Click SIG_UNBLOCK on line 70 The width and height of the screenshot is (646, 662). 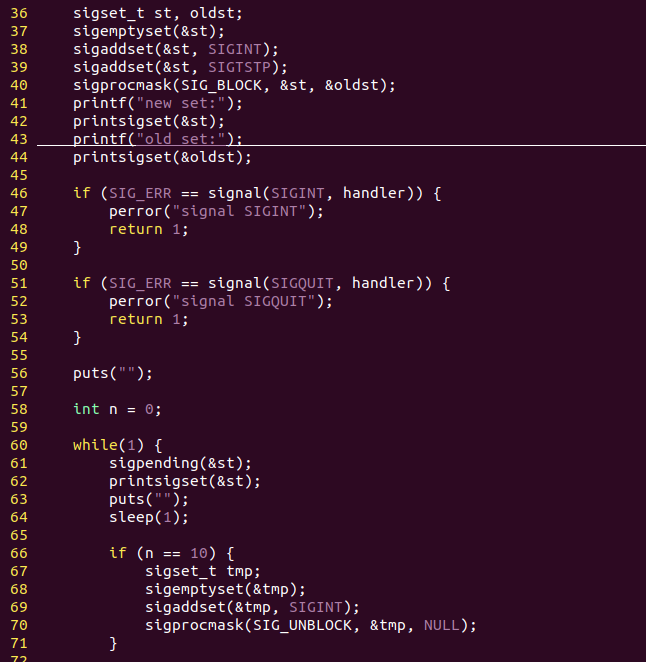coord(306,625)
